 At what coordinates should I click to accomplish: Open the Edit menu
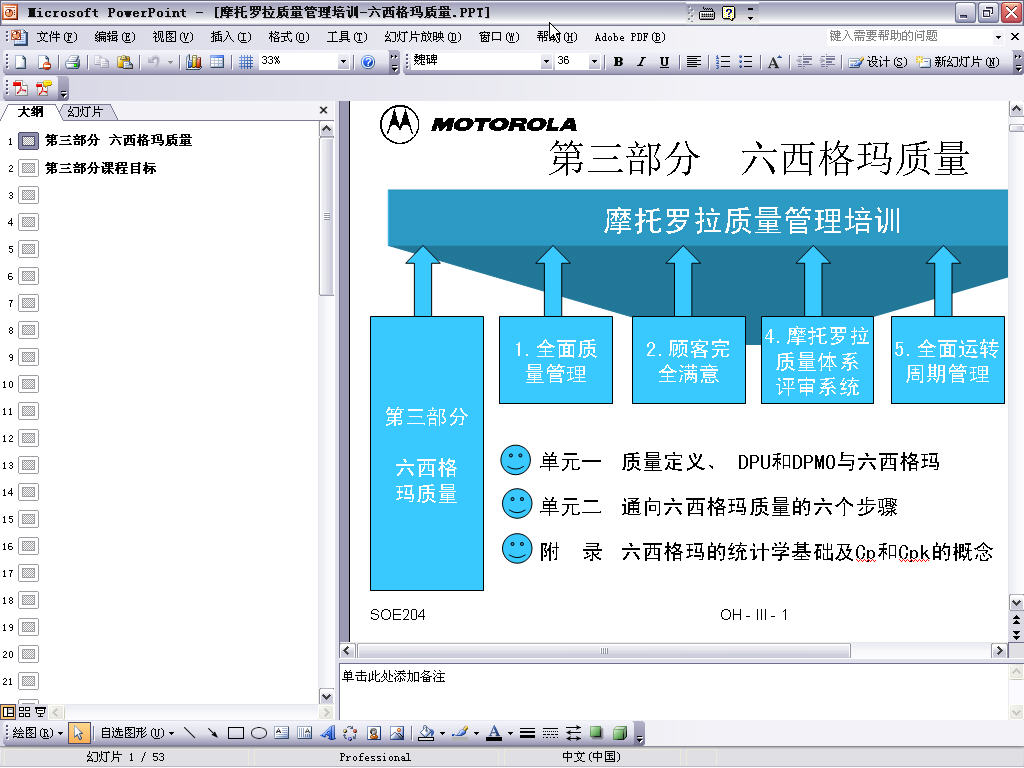(114, 37)
